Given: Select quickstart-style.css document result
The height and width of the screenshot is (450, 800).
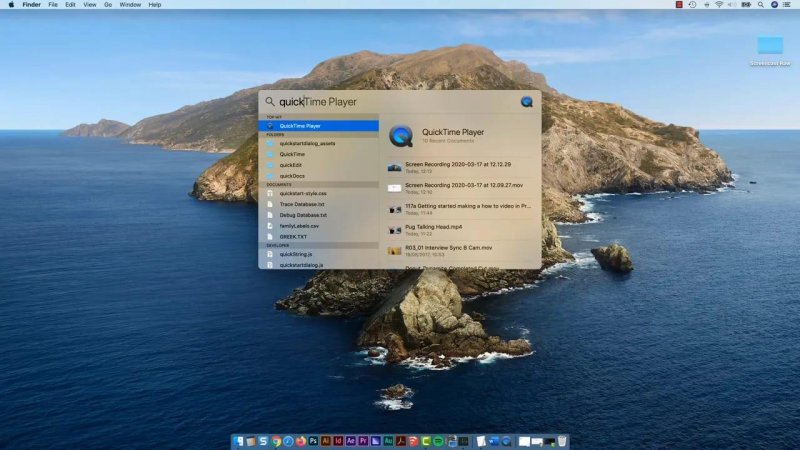Looking at the screenshot, I should point(318,193).
